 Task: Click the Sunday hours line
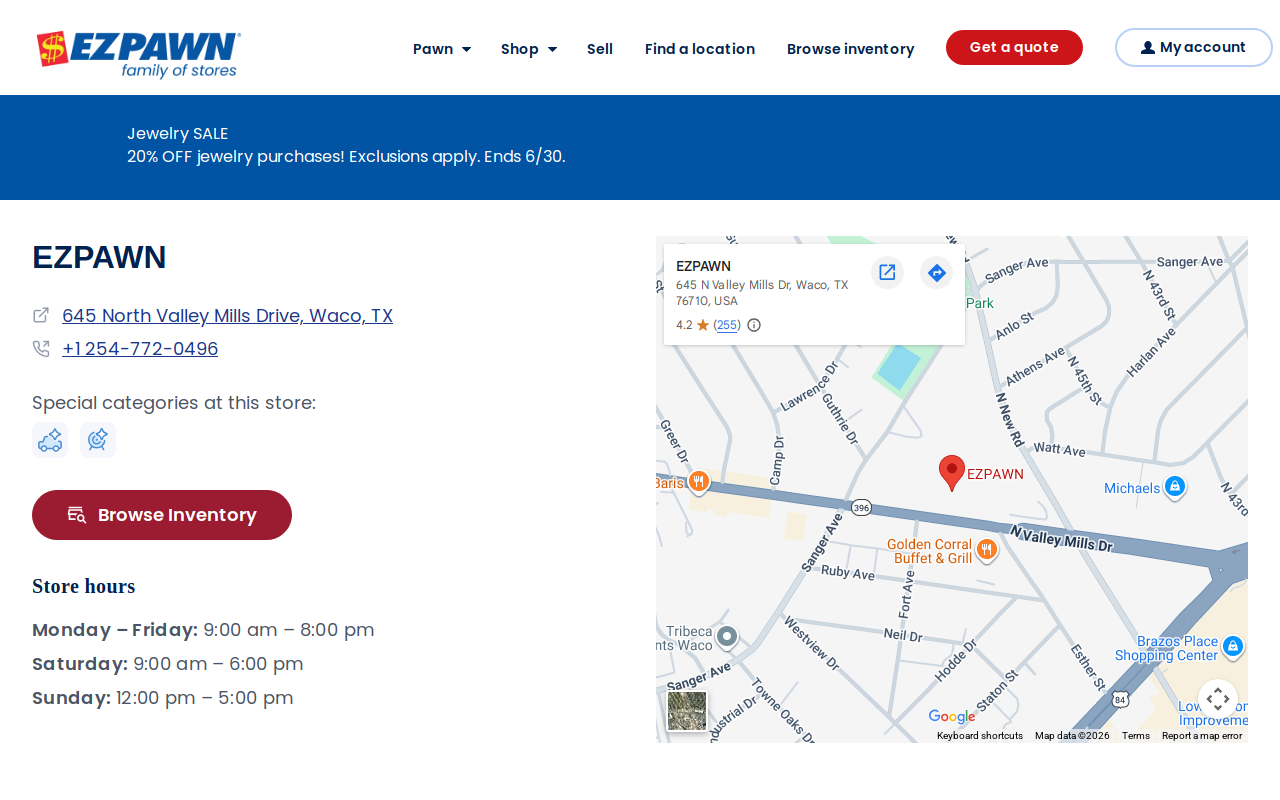point(163,698)
